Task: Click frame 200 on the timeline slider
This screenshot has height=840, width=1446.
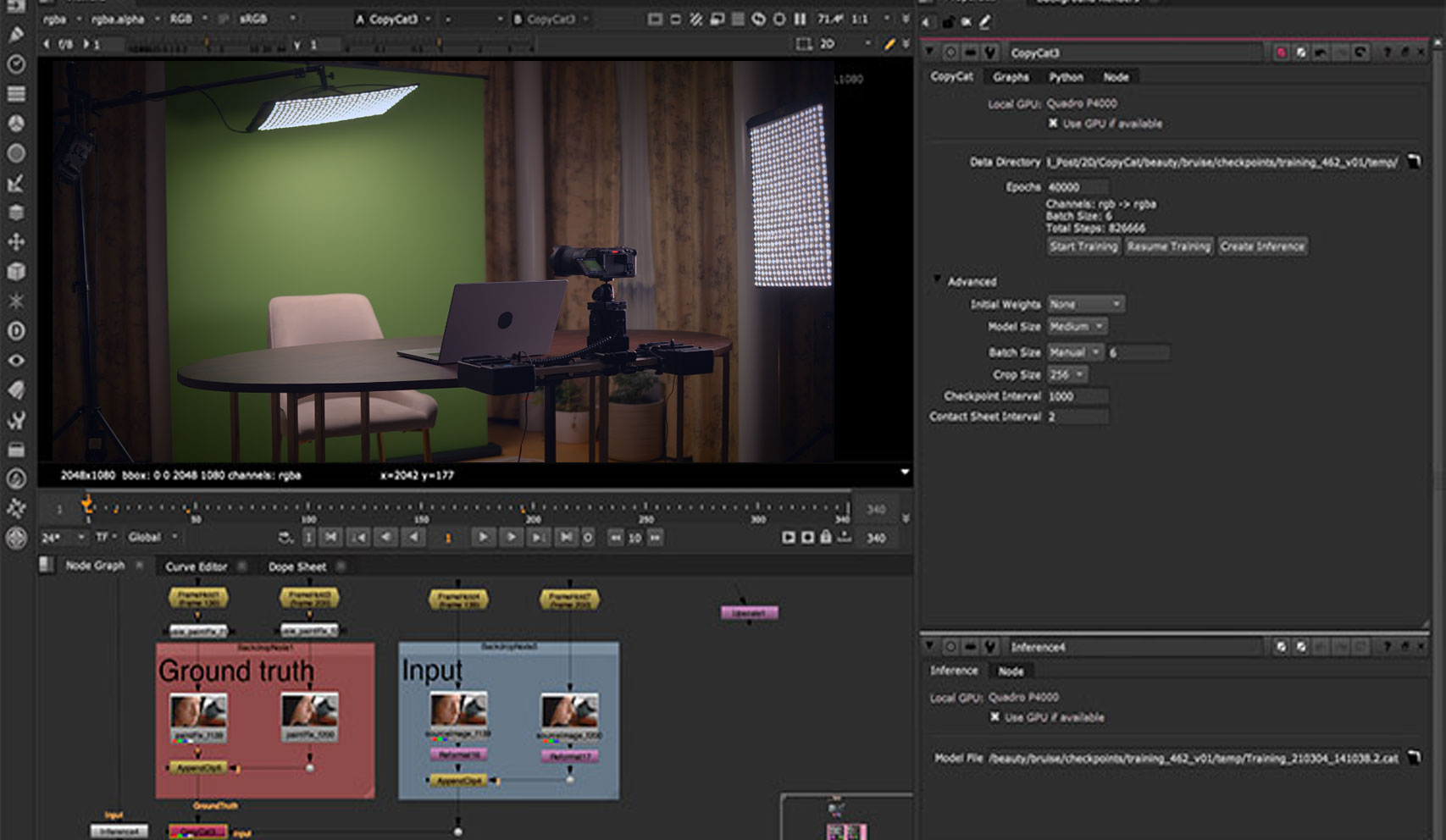Action: [533, 508]
